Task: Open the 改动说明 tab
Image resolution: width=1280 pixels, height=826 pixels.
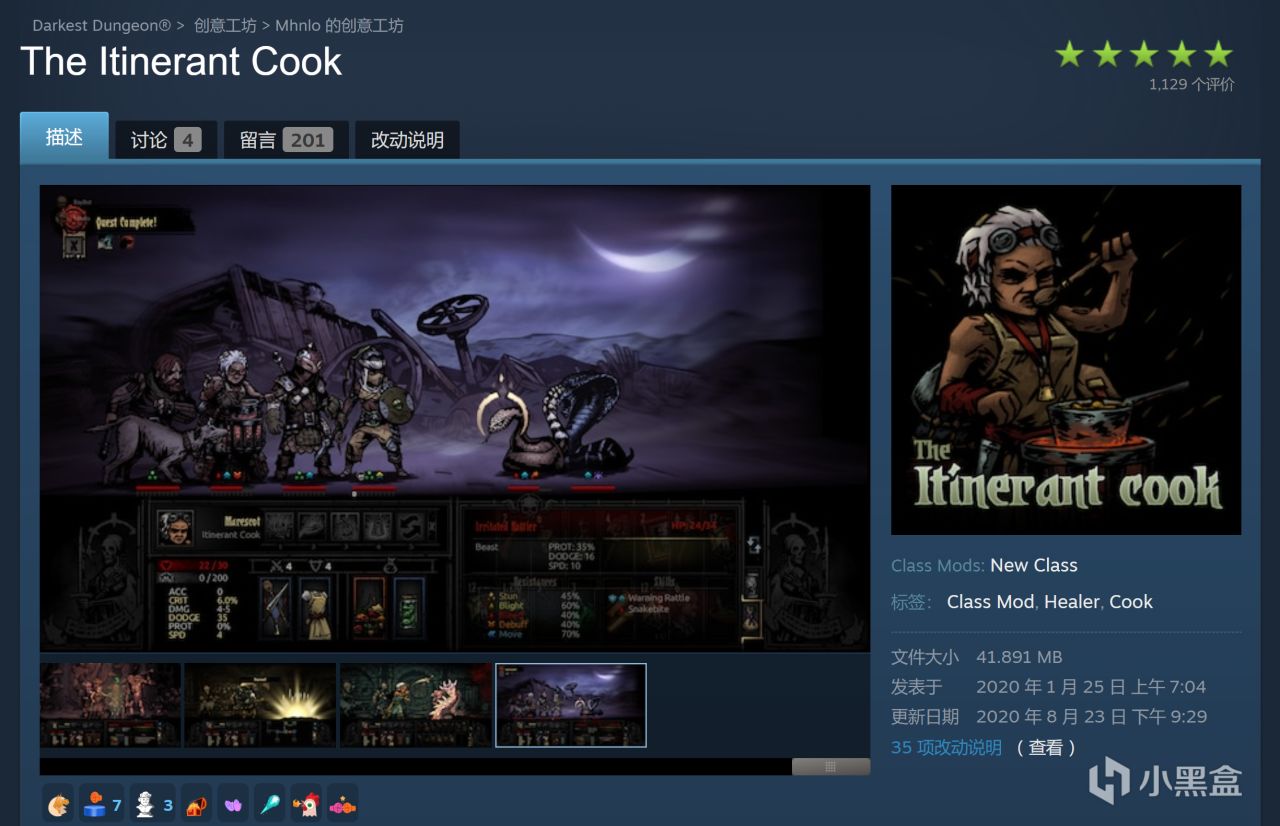Action: tap(407, 140)
